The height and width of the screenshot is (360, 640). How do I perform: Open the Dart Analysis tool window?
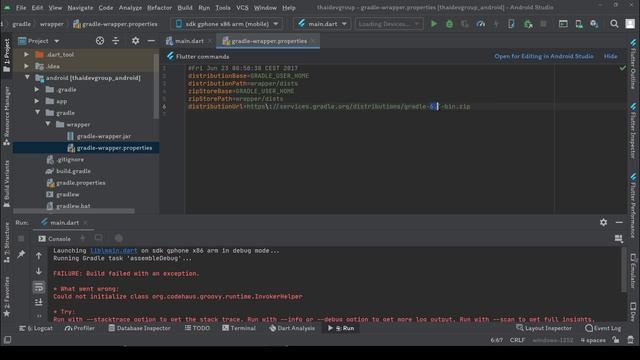pos(292,328)
